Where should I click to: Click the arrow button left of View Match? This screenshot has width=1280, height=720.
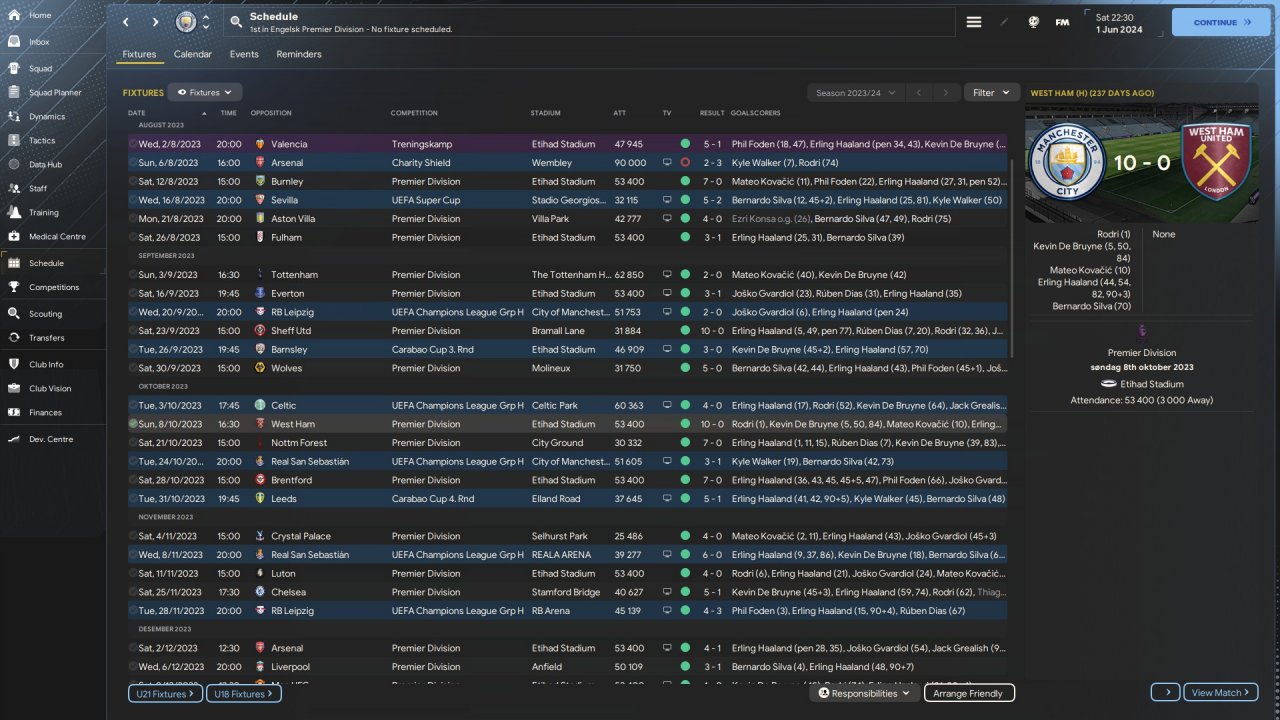click(x=1165, y=693)
